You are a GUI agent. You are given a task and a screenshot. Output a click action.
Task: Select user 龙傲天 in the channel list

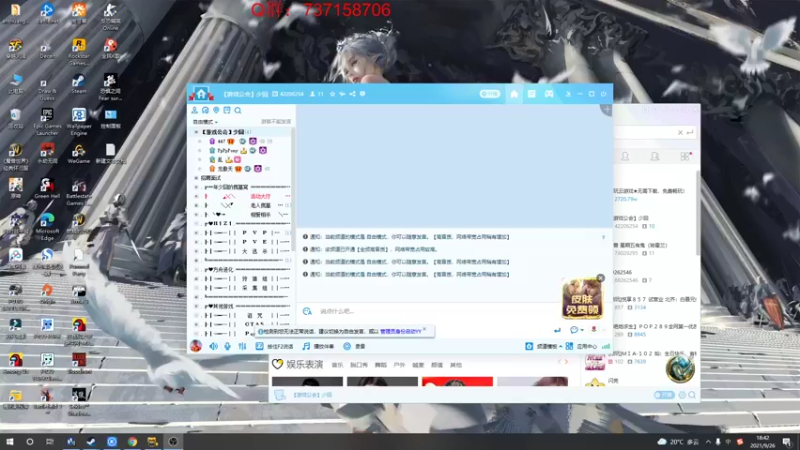pyautogui.click(x=225, y=169)
